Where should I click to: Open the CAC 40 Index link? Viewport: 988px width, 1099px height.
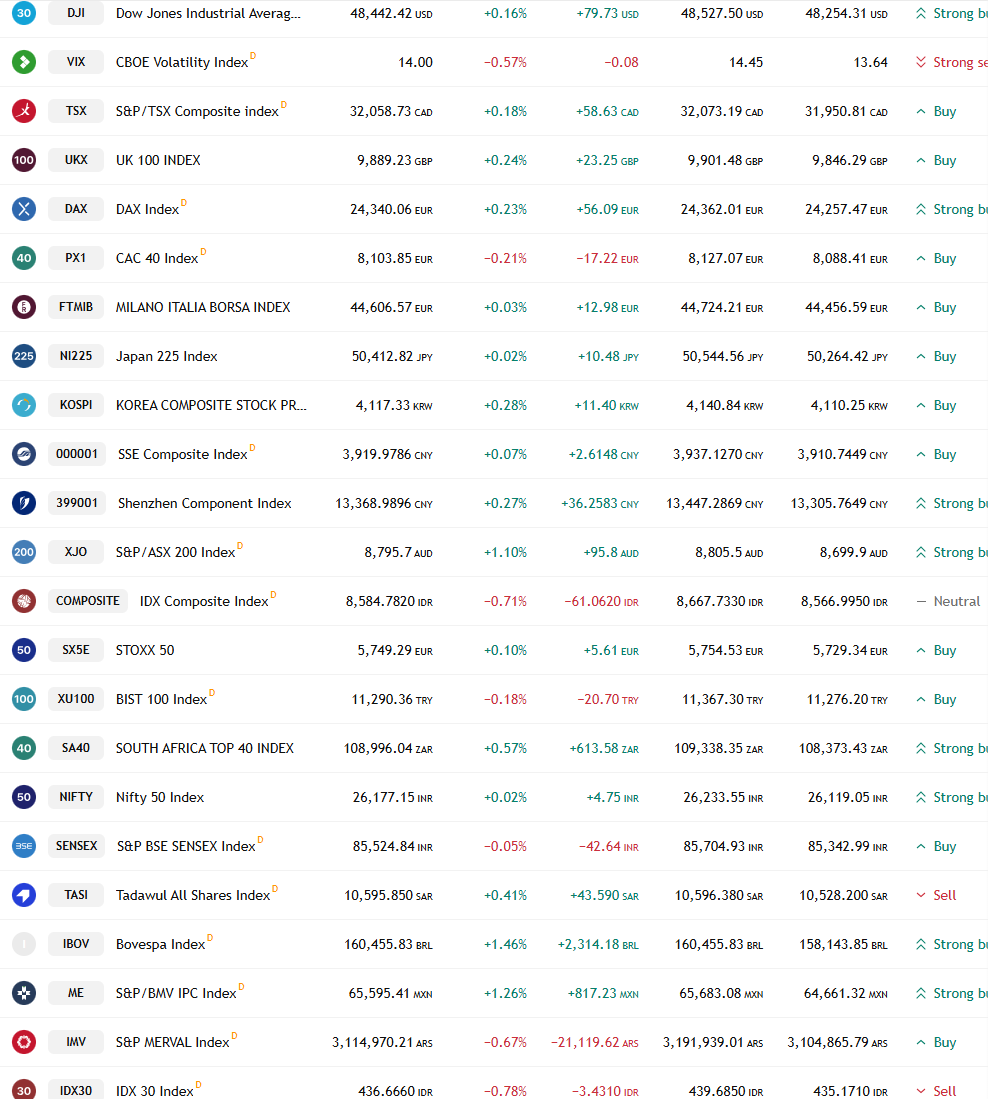(157, 259)
